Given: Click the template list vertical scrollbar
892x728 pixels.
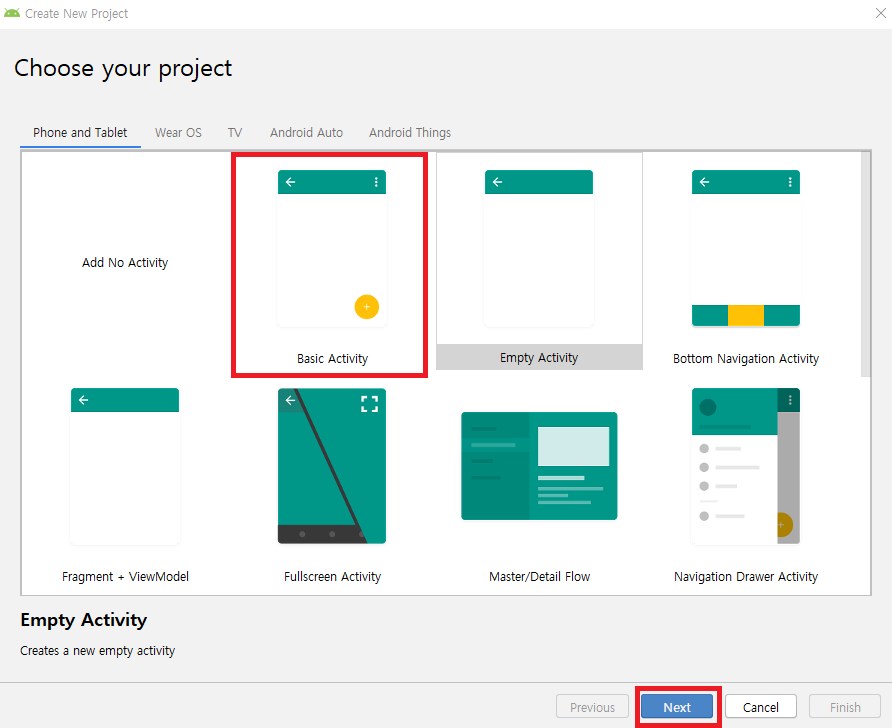Looking at the screenshot, I should [x=865, y=264].
